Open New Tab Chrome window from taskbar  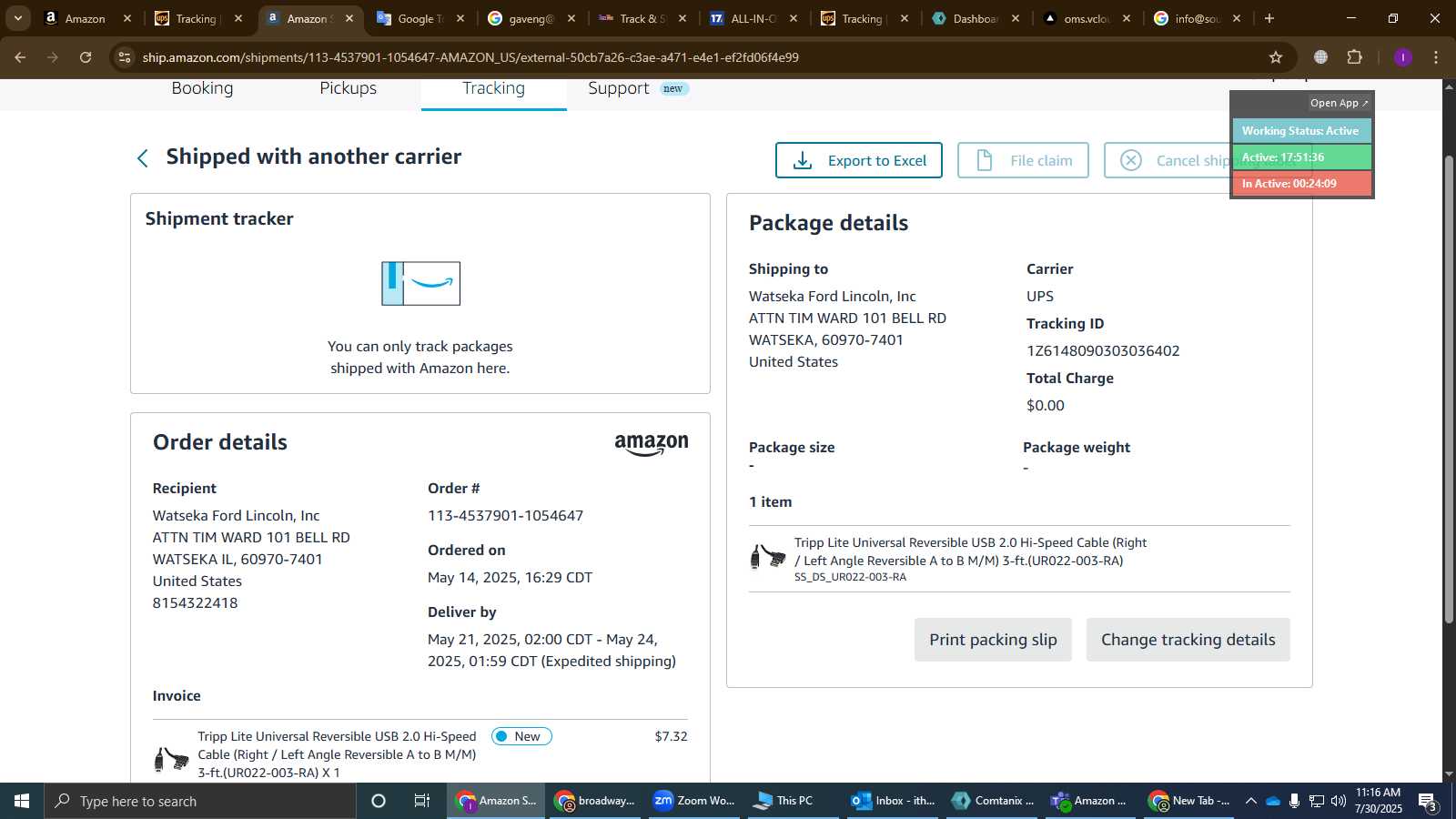(1189, 801)
